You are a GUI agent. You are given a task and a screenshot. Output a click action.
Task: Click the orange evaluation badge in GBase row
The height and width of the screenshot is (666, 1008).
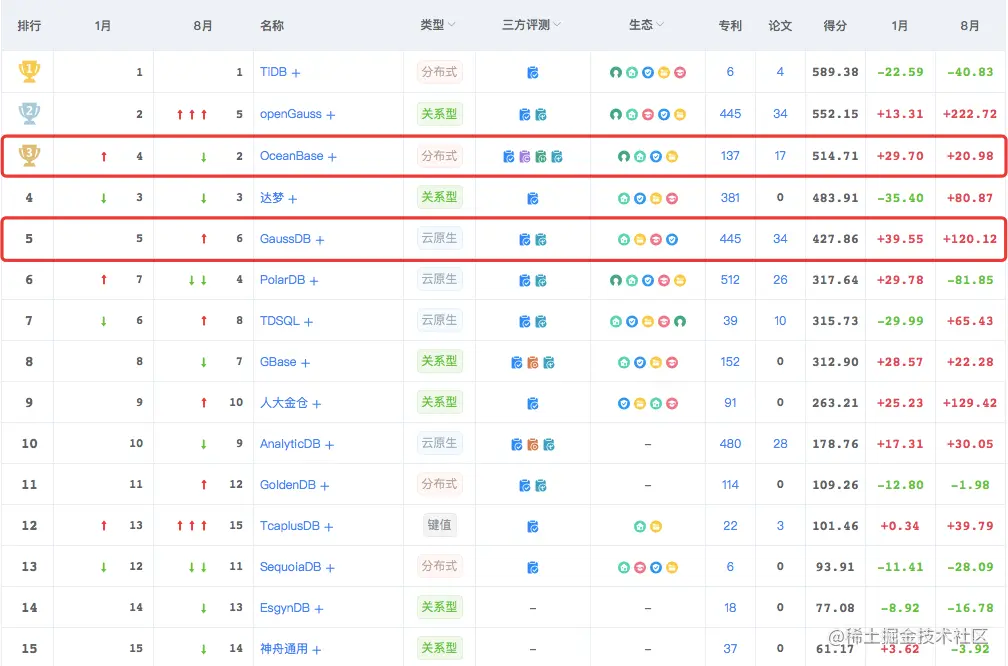point(532,363)
